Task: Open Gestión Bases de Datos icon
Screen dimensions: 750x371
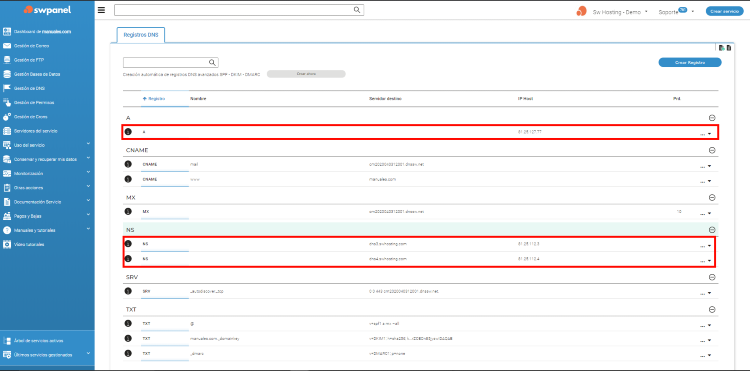Action: tap(7, 74)
